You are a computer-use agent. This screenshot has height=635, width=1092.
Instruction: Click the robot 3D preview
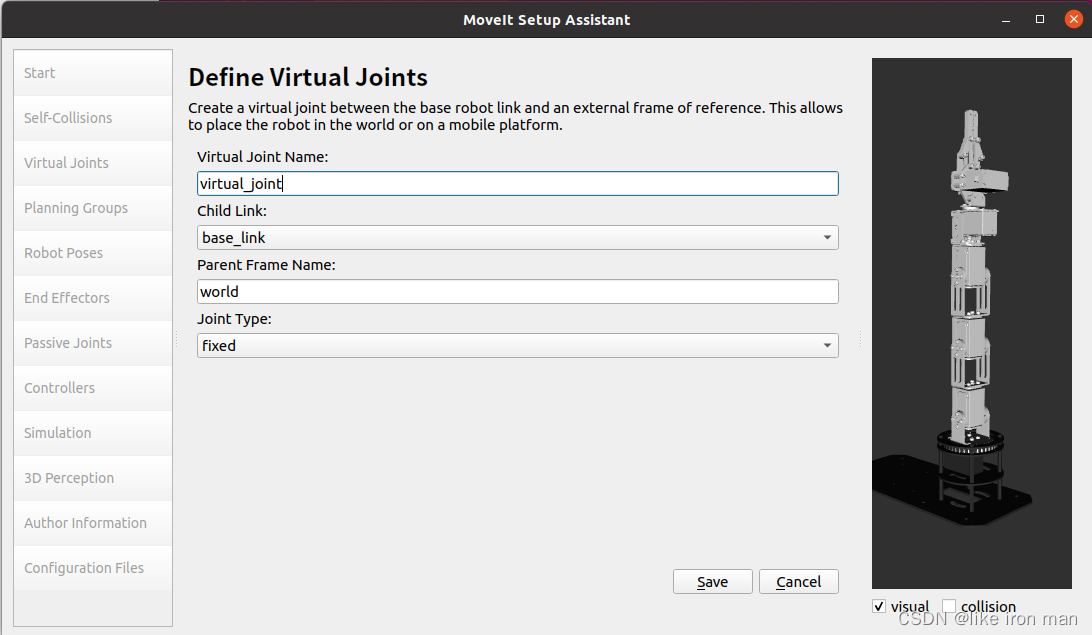[x=972, y=323]
